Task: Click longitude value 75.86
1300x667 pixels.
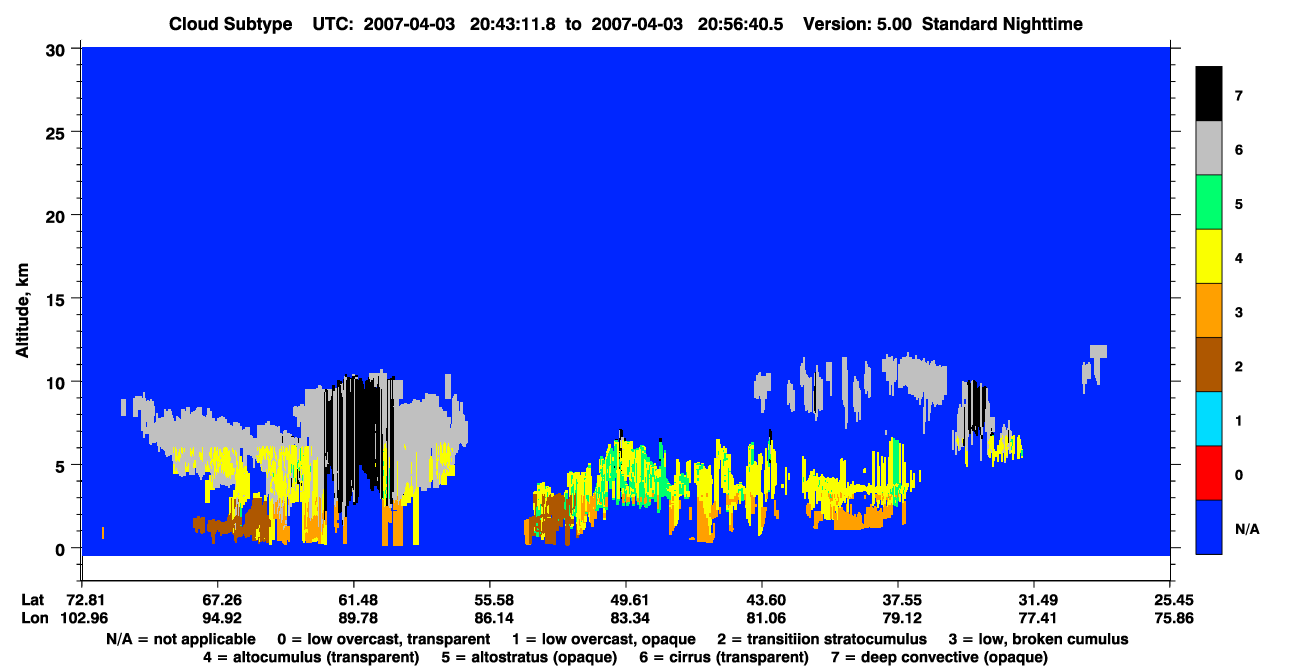Action: (1169, 617)
